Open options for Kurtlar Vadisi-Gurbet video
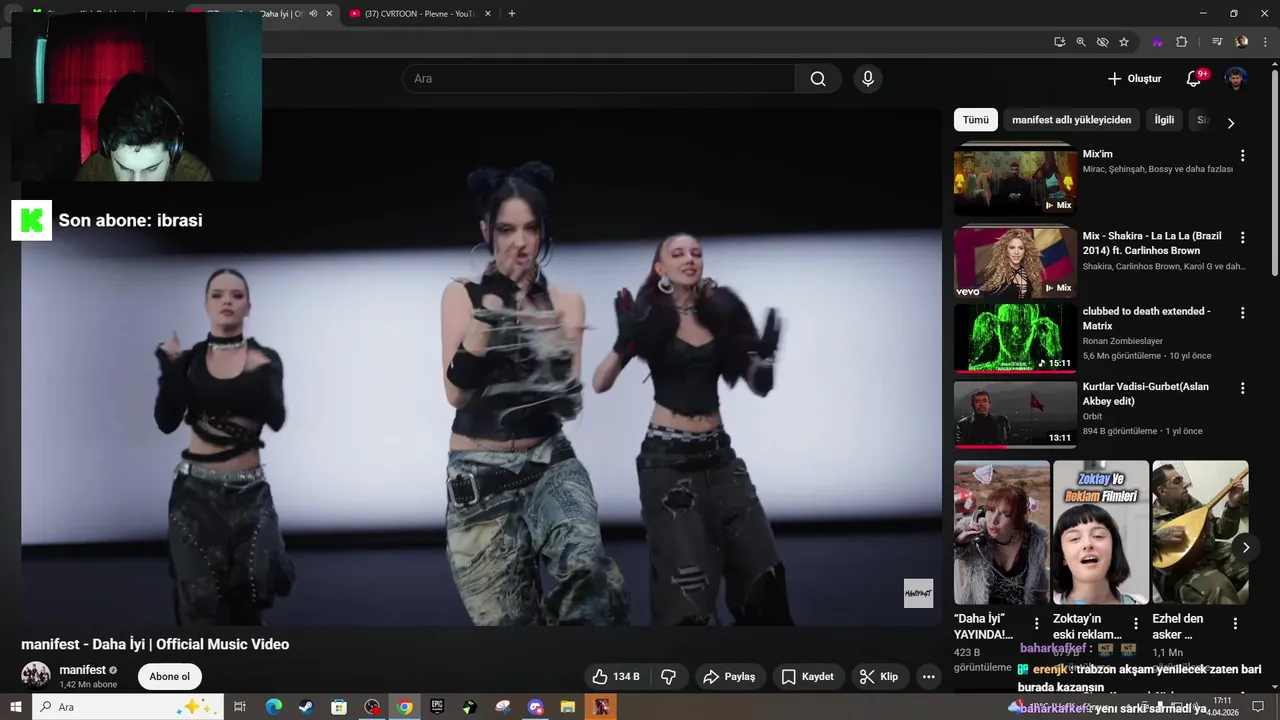Viewport: 1280px width, 720px height. (1243, 388)
